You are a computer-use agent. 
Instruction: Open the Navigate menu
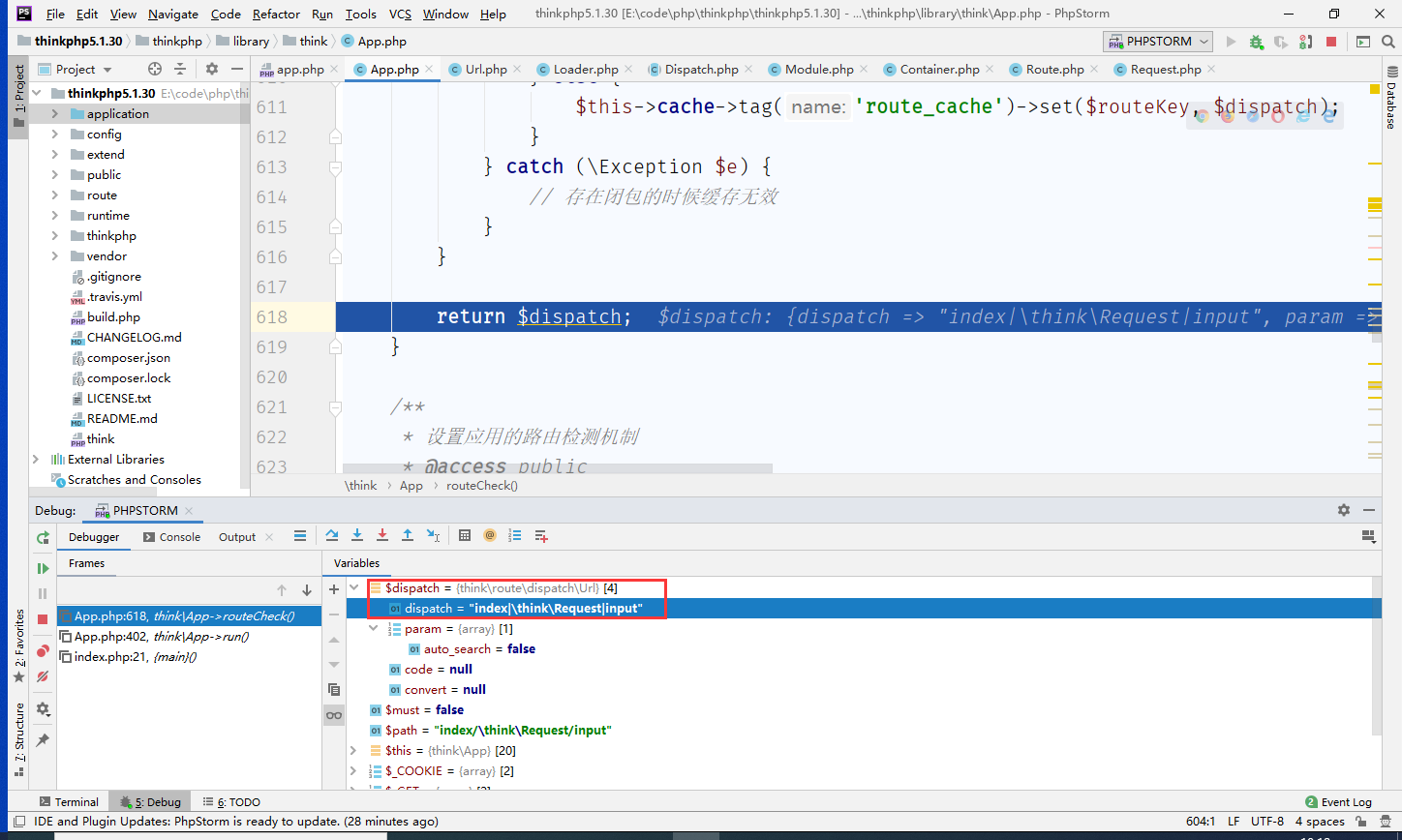point(173,14)
